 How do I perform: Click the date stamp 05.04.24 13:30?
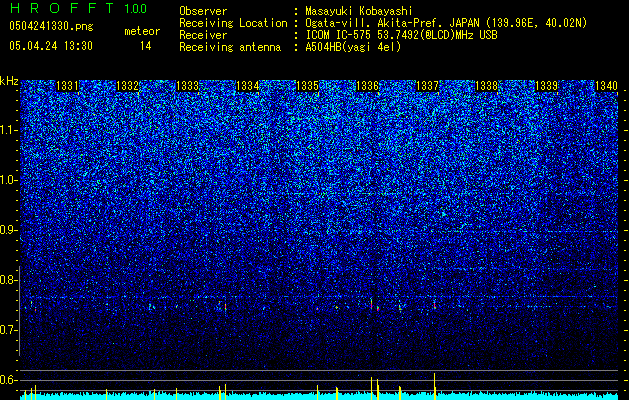[x=51, y=46]
